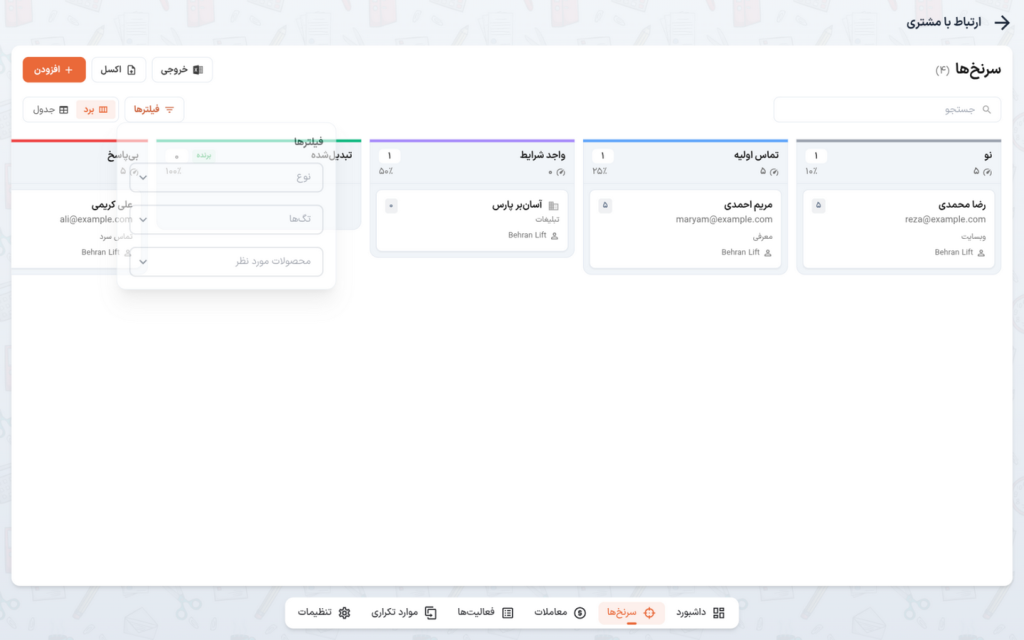Expand the تگ‌ها filter dropdown
Image resolution: width=1024 pixels, height=640 pixels.
[226, 219]
